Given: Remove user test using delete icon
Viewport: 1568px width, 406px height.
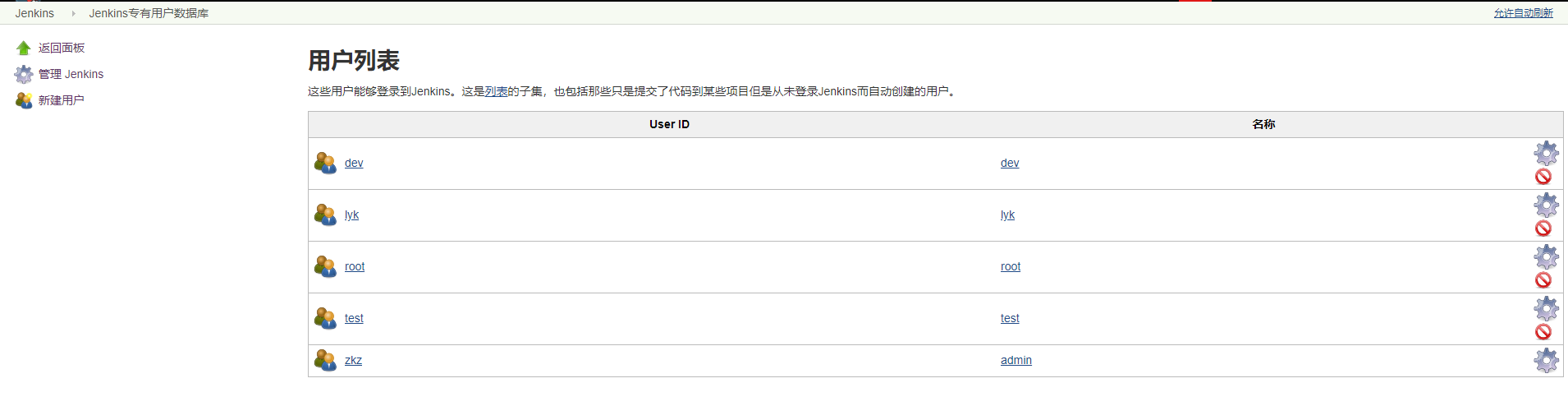Looking at the screenshot, I should pyautogui.click(x=1543, y=332).
